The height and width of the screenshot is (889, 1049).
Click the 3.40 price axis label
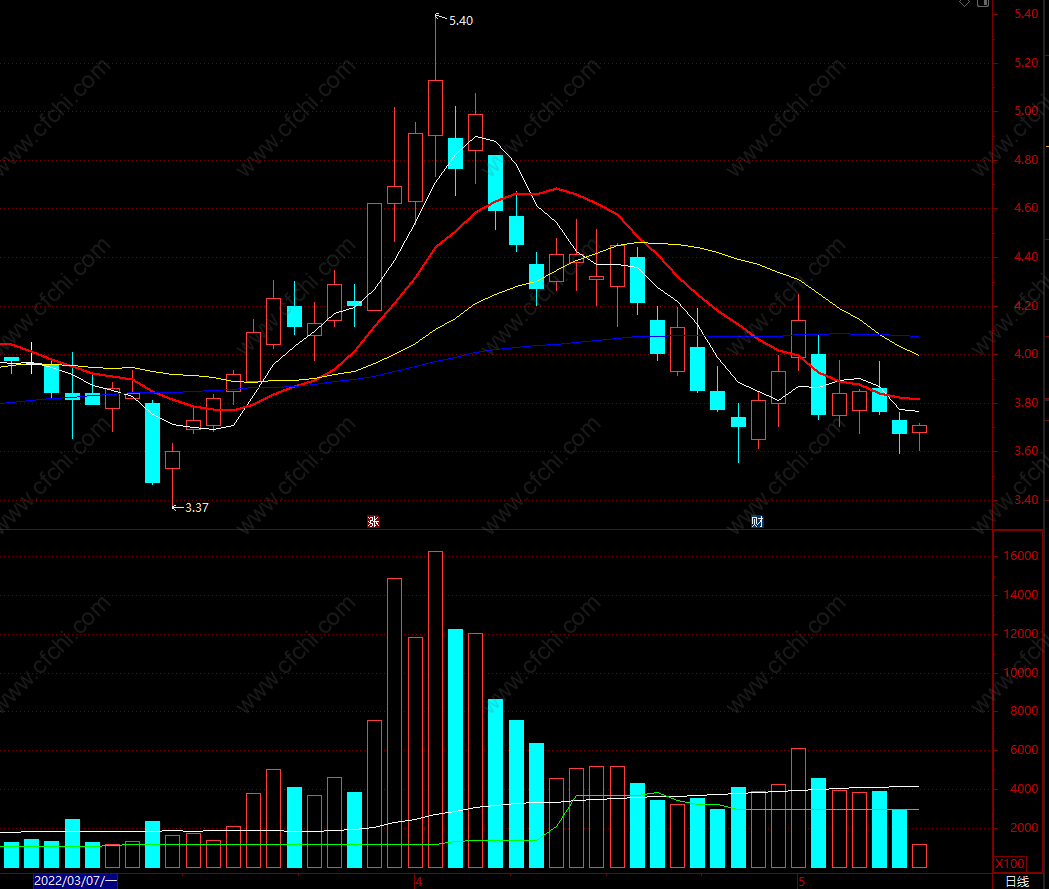pos(1026,500)
